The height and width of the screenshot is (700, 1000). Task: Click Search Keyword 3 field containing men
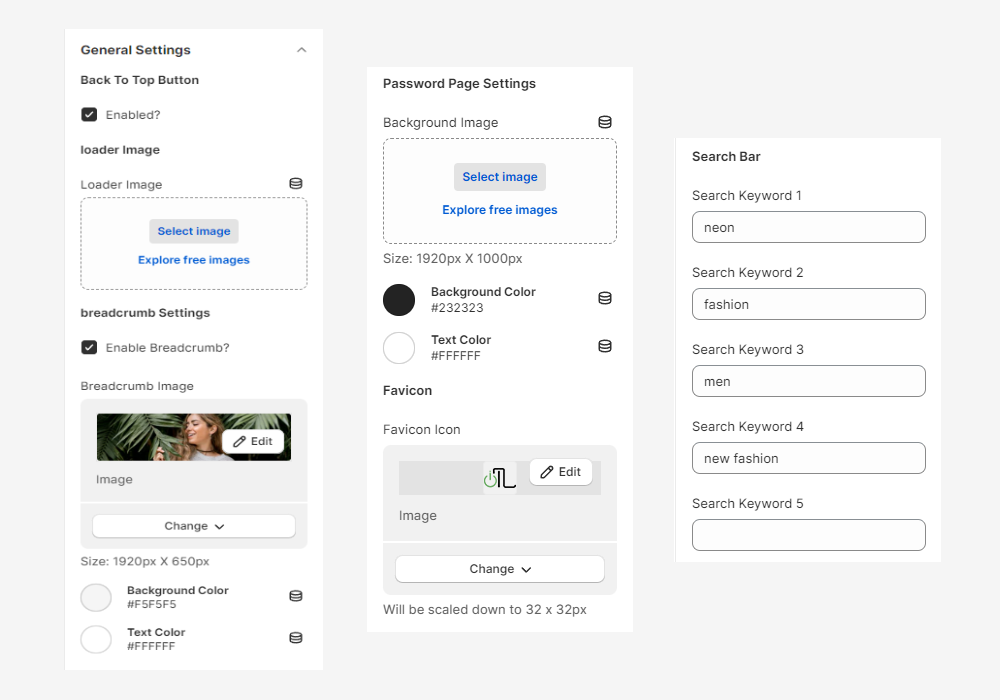(809, 381)
